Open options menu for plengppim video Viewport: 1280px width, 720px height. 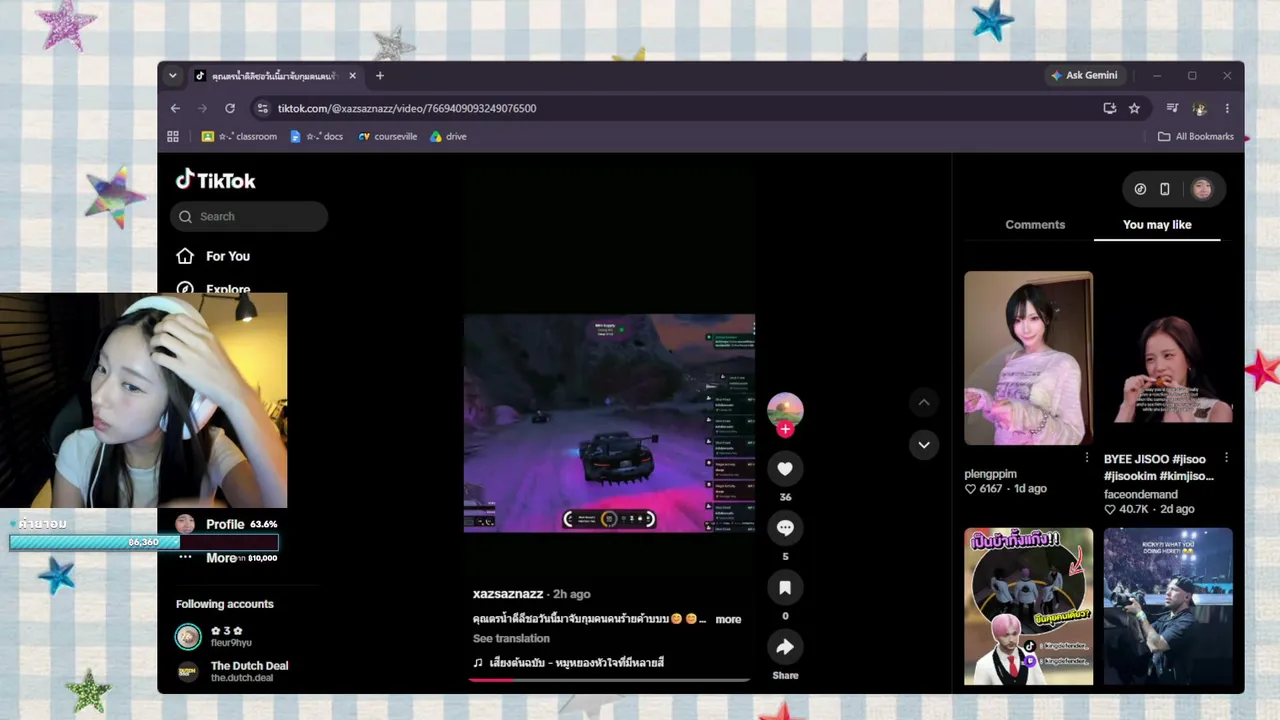click(1087, 458)
